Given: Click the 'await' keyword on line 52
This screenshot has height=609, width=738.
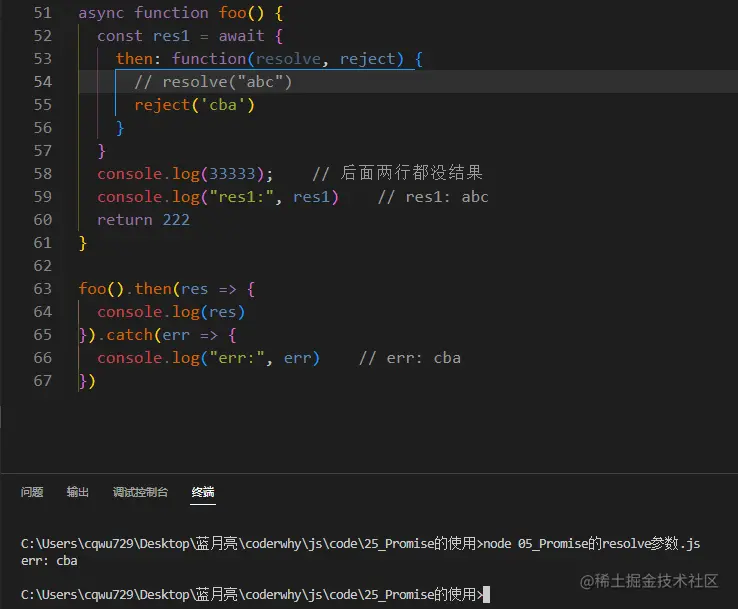Looking at the screenshot, I should click(x=241, y=36).
